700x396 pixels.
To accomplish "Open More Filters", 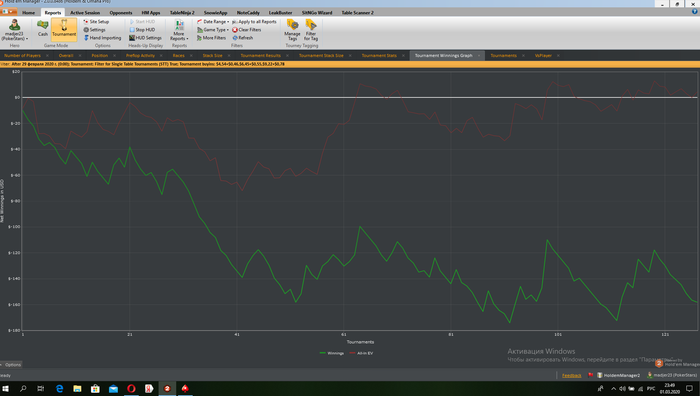I will 211,38.
